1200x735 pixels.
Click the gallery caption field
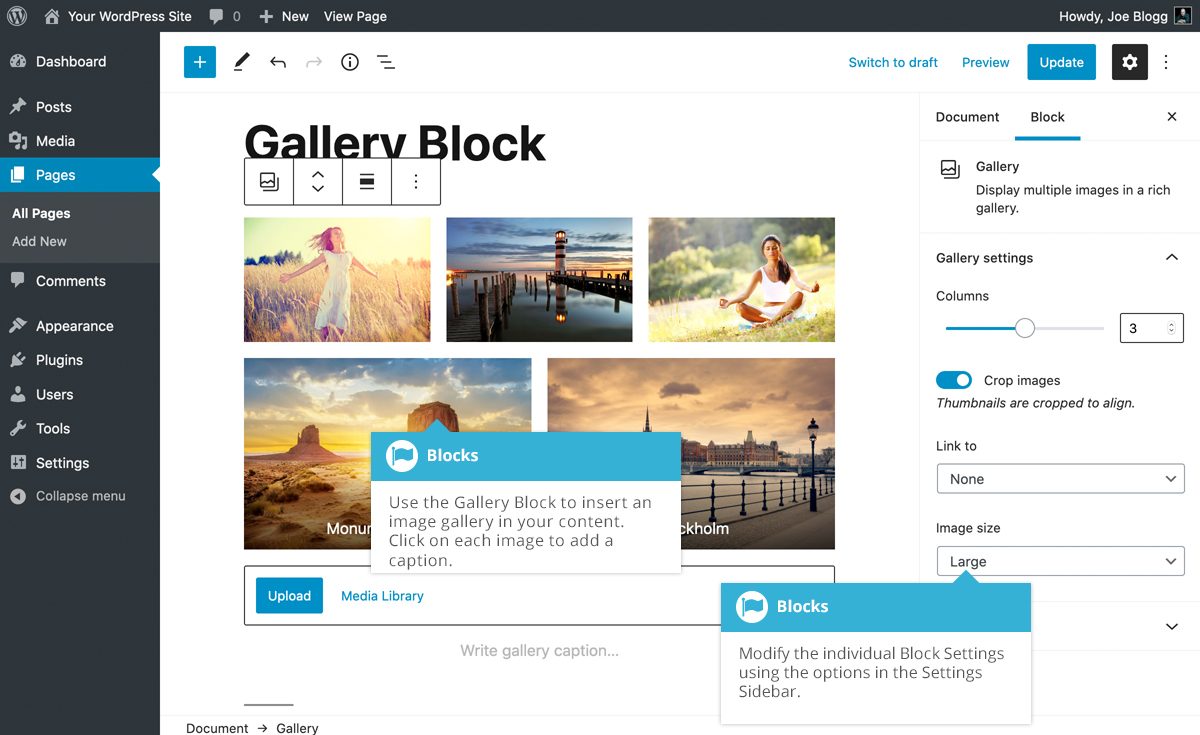[539, 650]
